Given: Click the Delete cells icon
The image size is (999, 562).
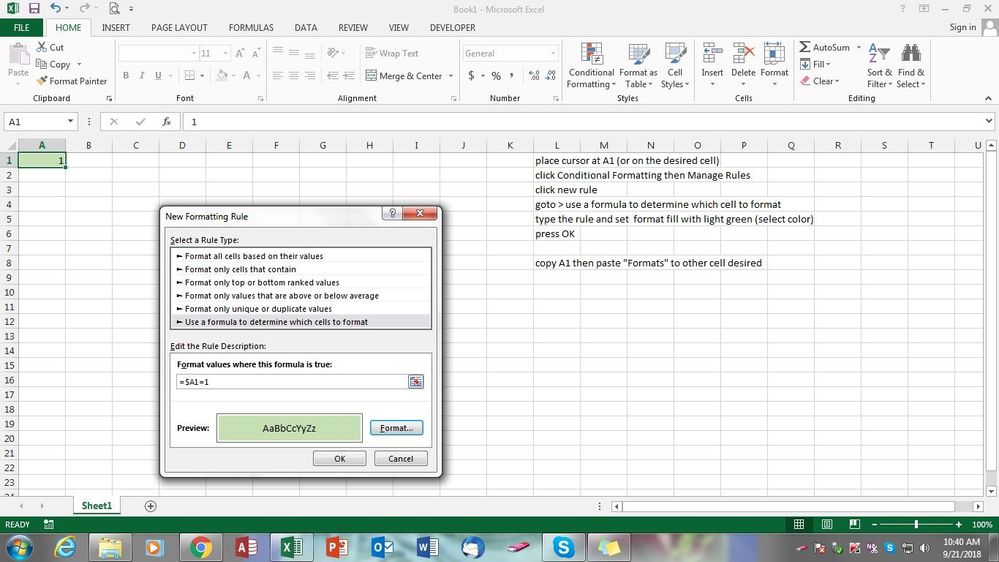Looking at the screenshot, I should pos(743,54).
